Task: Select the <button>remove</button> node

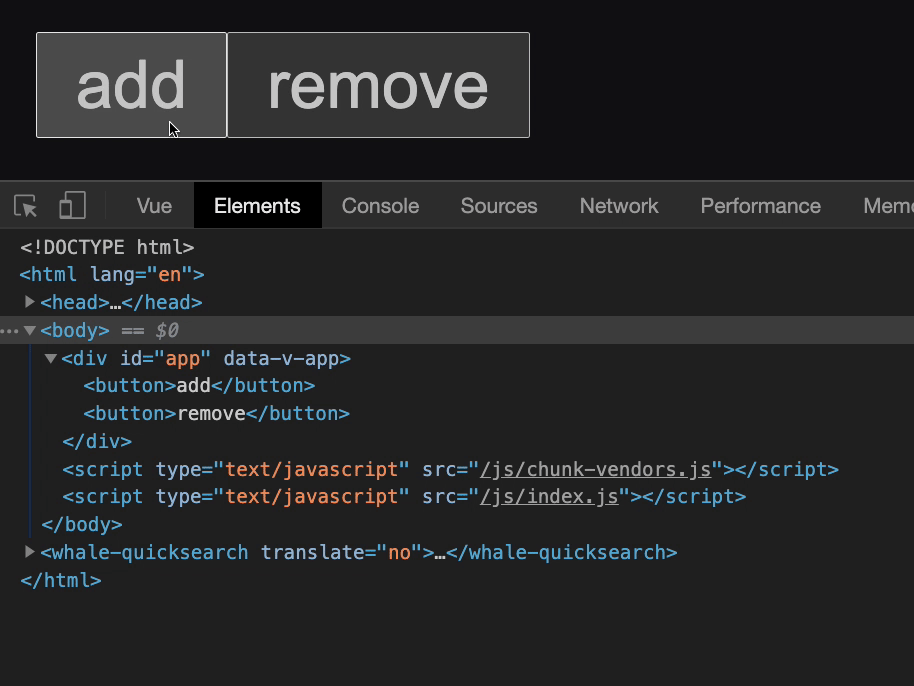Action: [x=216, y=414]
